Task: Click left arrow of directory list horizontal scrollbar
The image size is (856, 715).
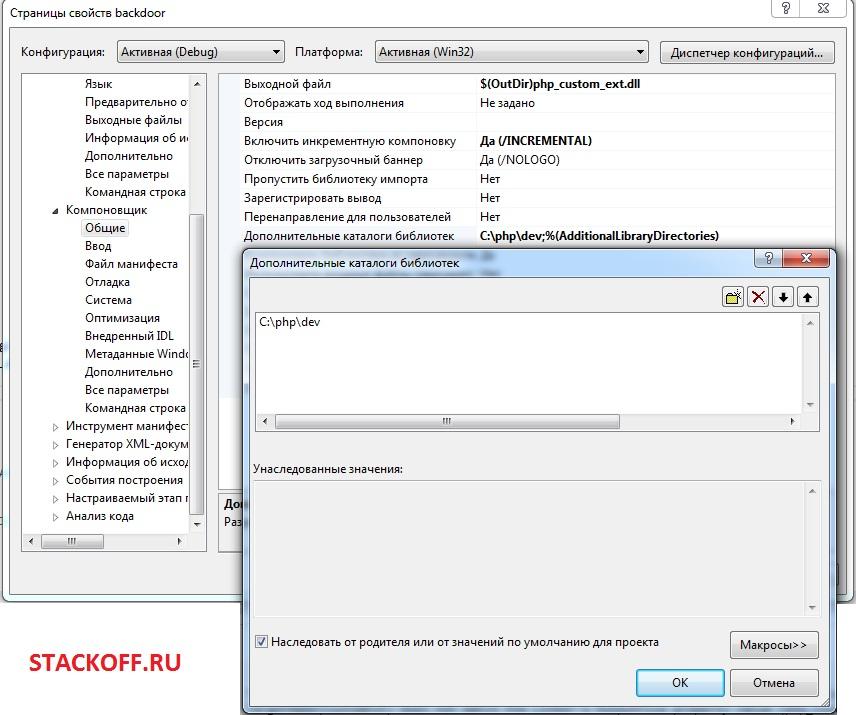Action: click(x=265, y=421)
